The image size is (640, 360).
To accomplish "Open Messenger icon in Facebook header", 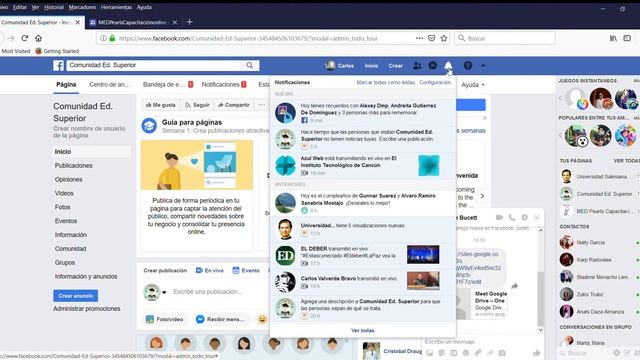I will pos(433,65).
